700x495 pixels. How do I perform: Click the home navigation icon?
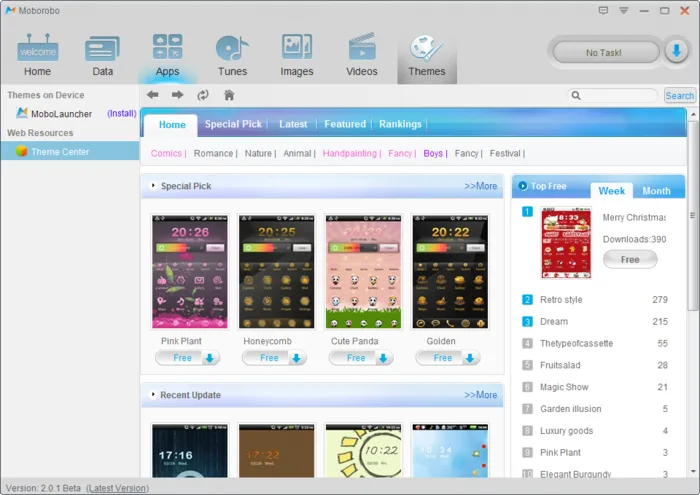click(229, 95)
